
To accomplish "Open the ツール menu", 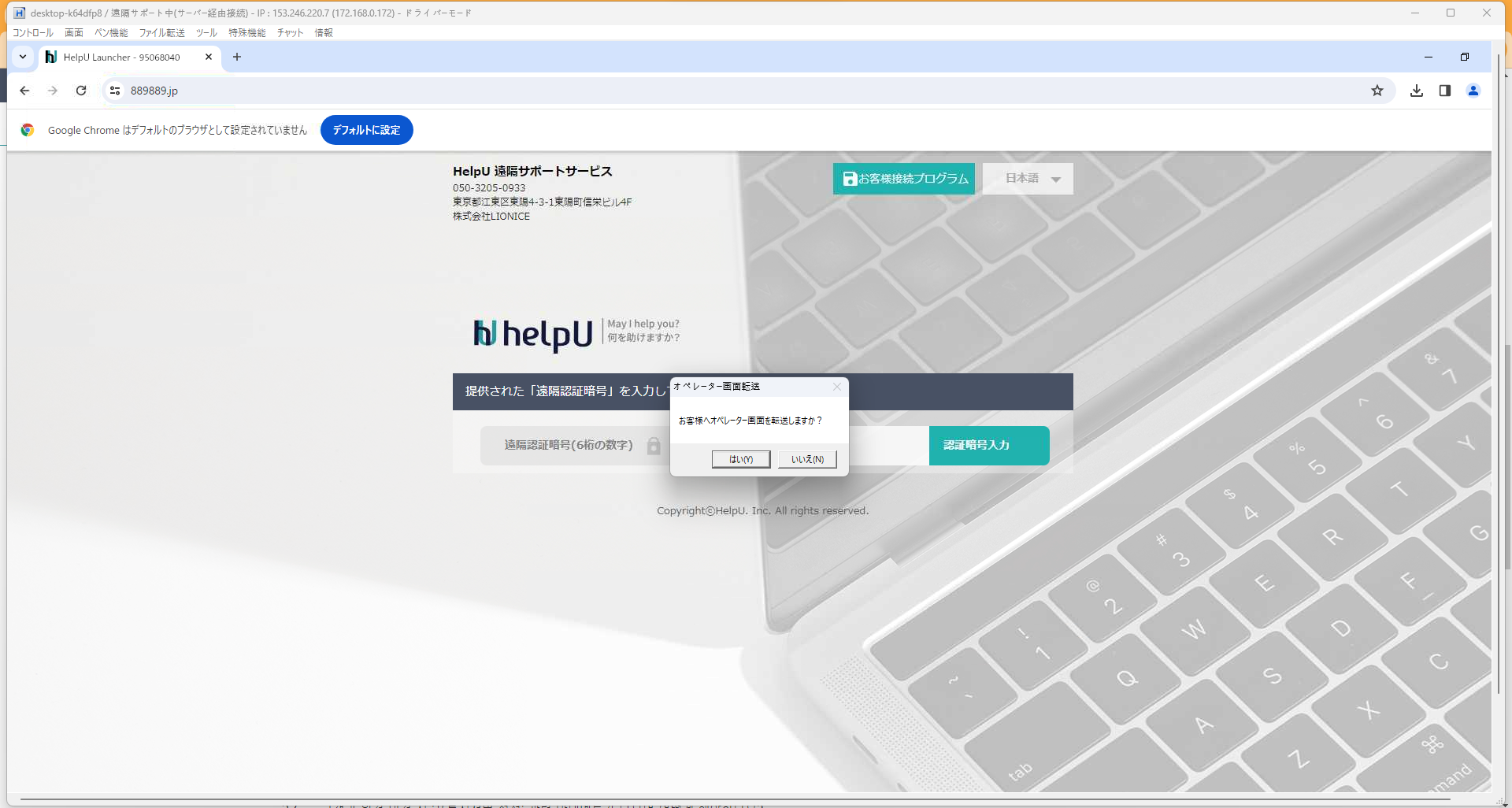I will coord(206,32).
